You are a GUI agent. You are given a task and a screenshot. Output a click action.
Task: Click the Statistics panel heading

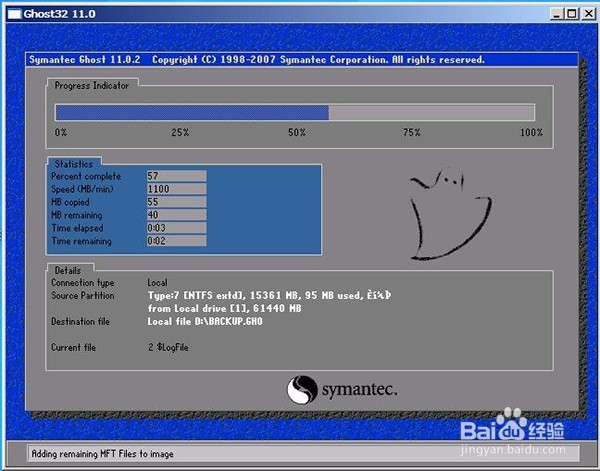pos(74,164)
